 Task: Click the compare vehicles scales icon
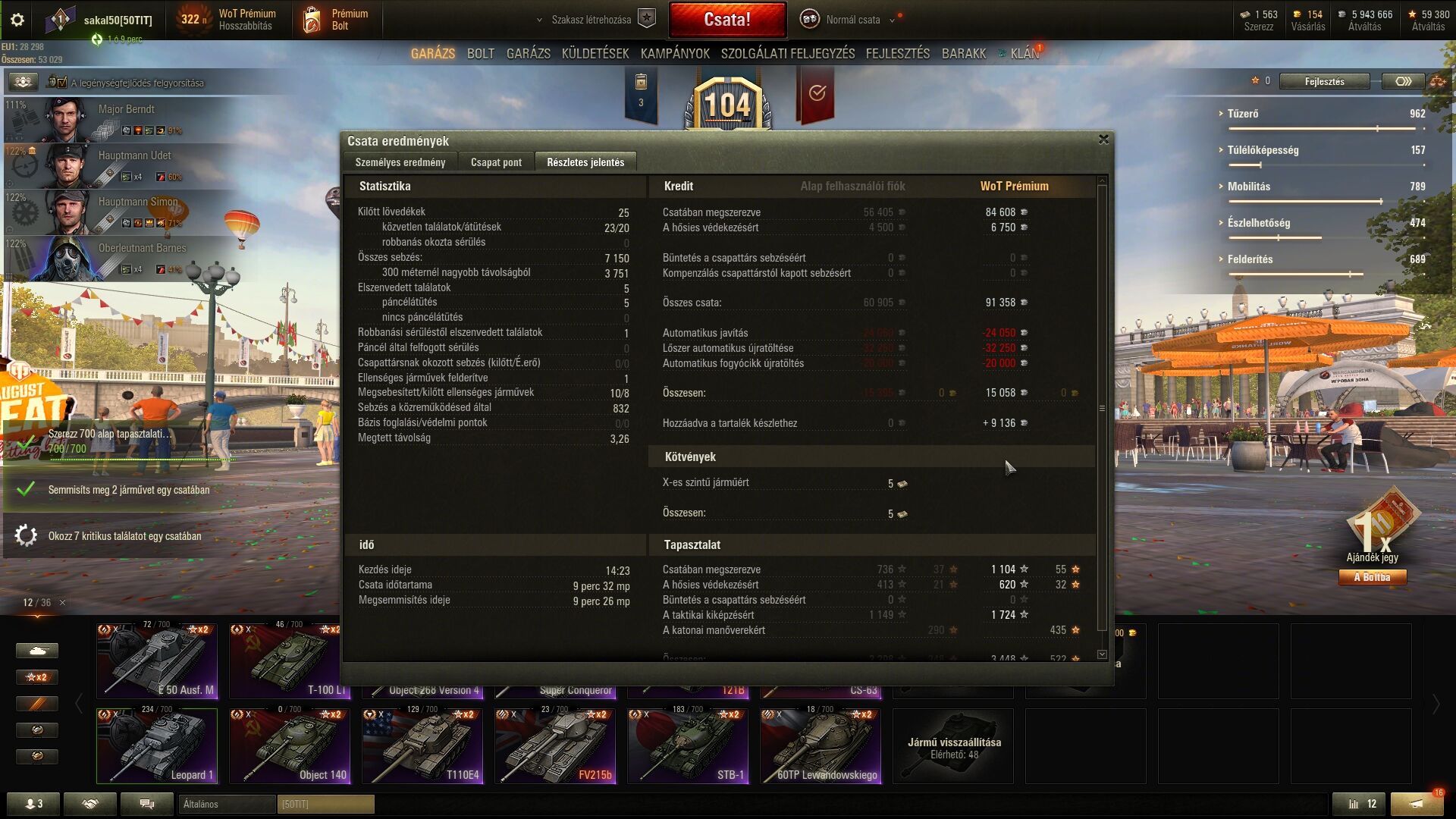[x=1437, y=81]
